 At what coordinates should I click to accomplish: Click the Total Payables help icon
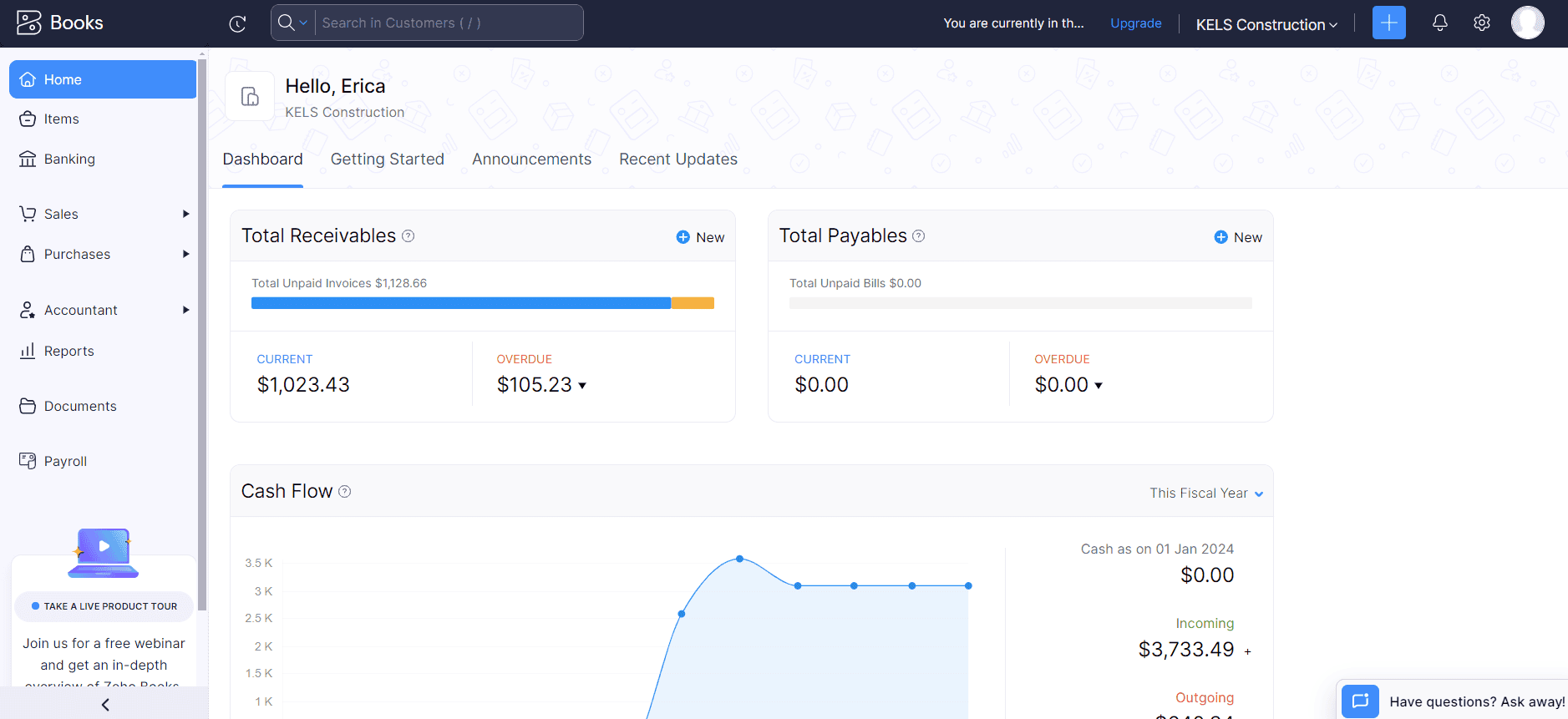pyautogui.click(x=919, y=236)
